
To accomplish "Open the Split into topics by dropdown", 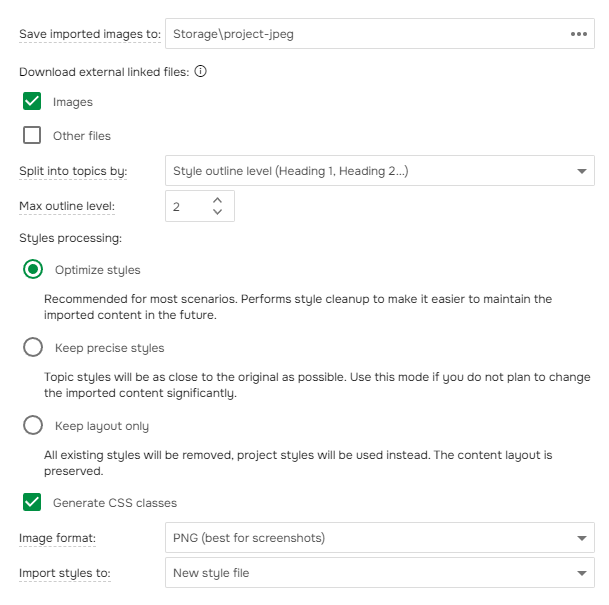I will point(380,171).
